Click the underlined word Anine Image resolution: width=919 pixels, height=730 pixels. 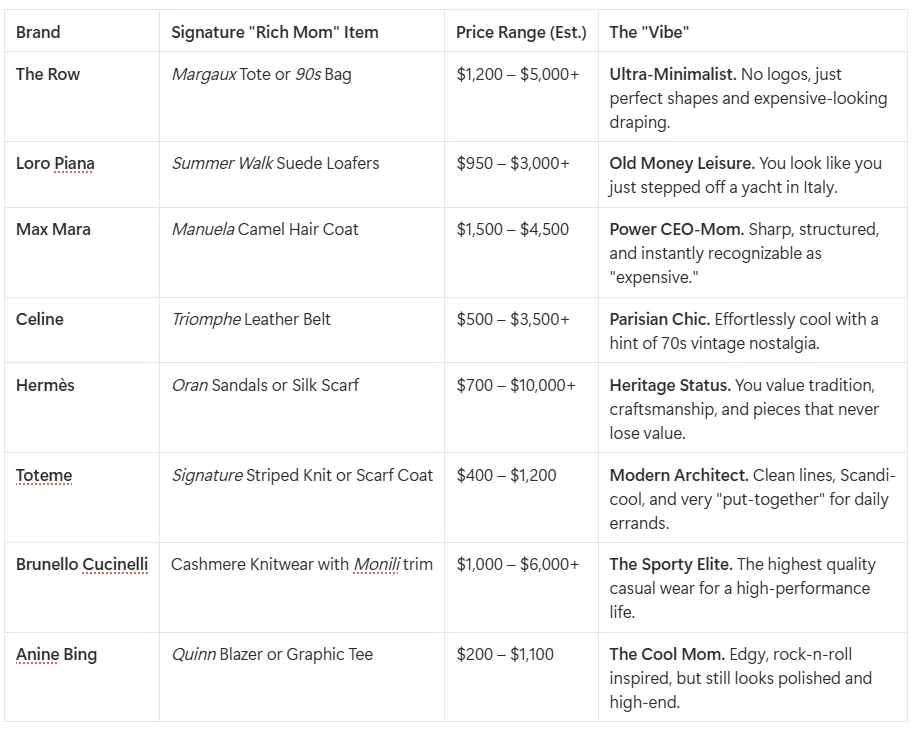[35, 654]
